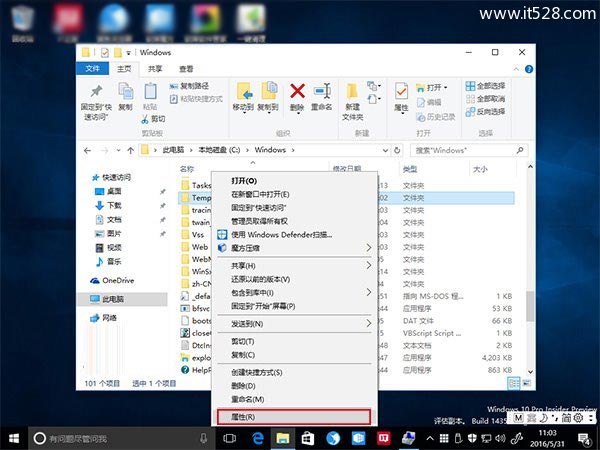Choose Create shortcut in the context menu
This screenshot has width=600, height=450.
click(x=294, y=372)
